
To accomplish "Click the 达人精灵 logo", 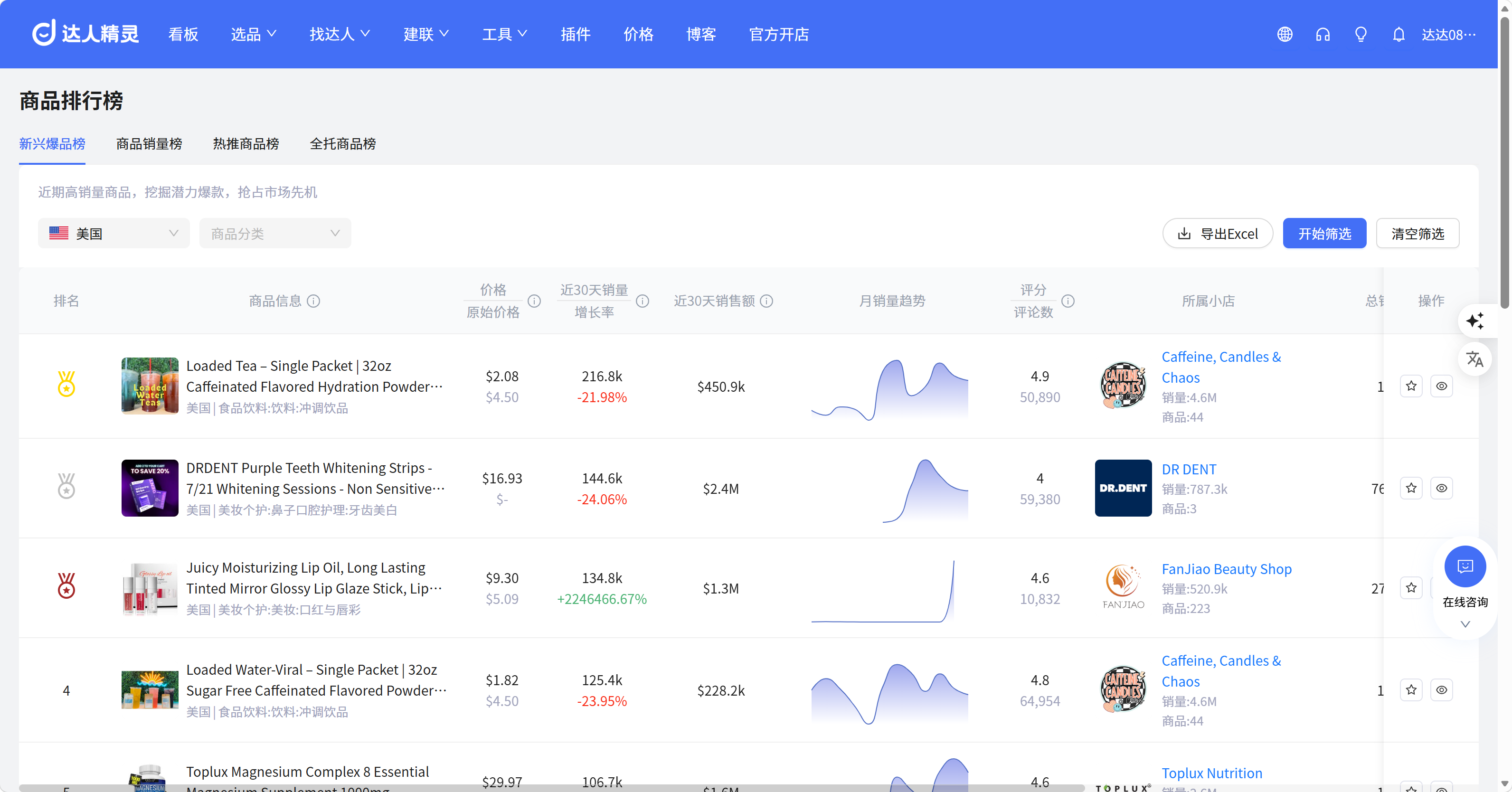I will pos(85,33).
